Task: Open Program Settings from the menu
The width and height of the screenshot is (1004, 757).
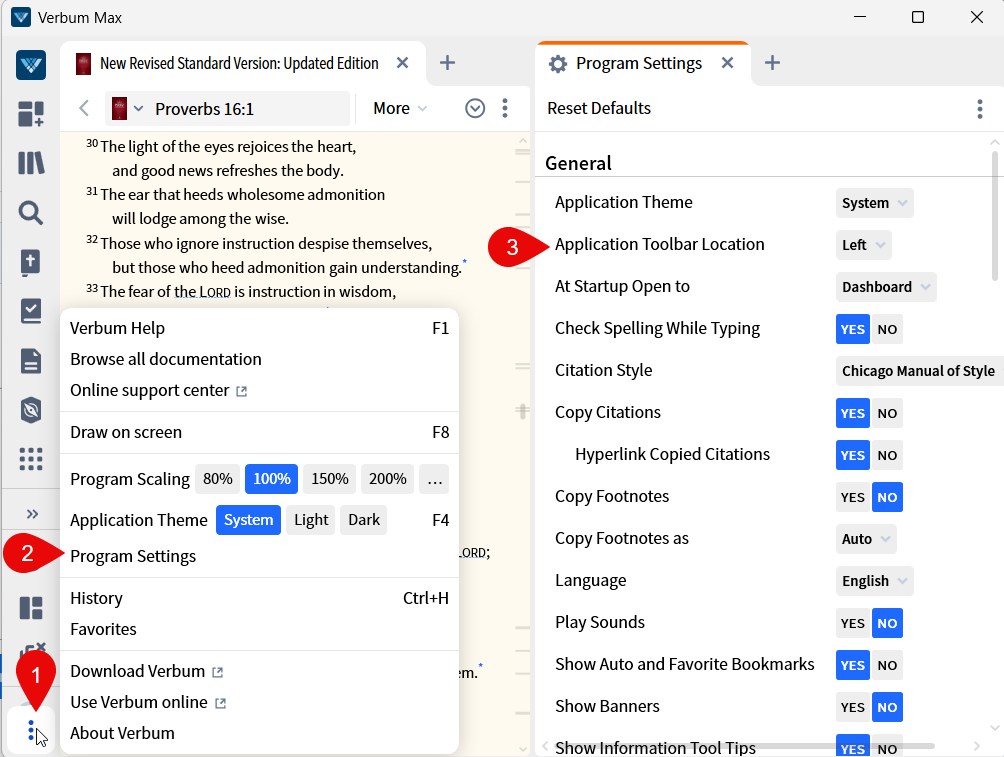Action: pos(259,557)
